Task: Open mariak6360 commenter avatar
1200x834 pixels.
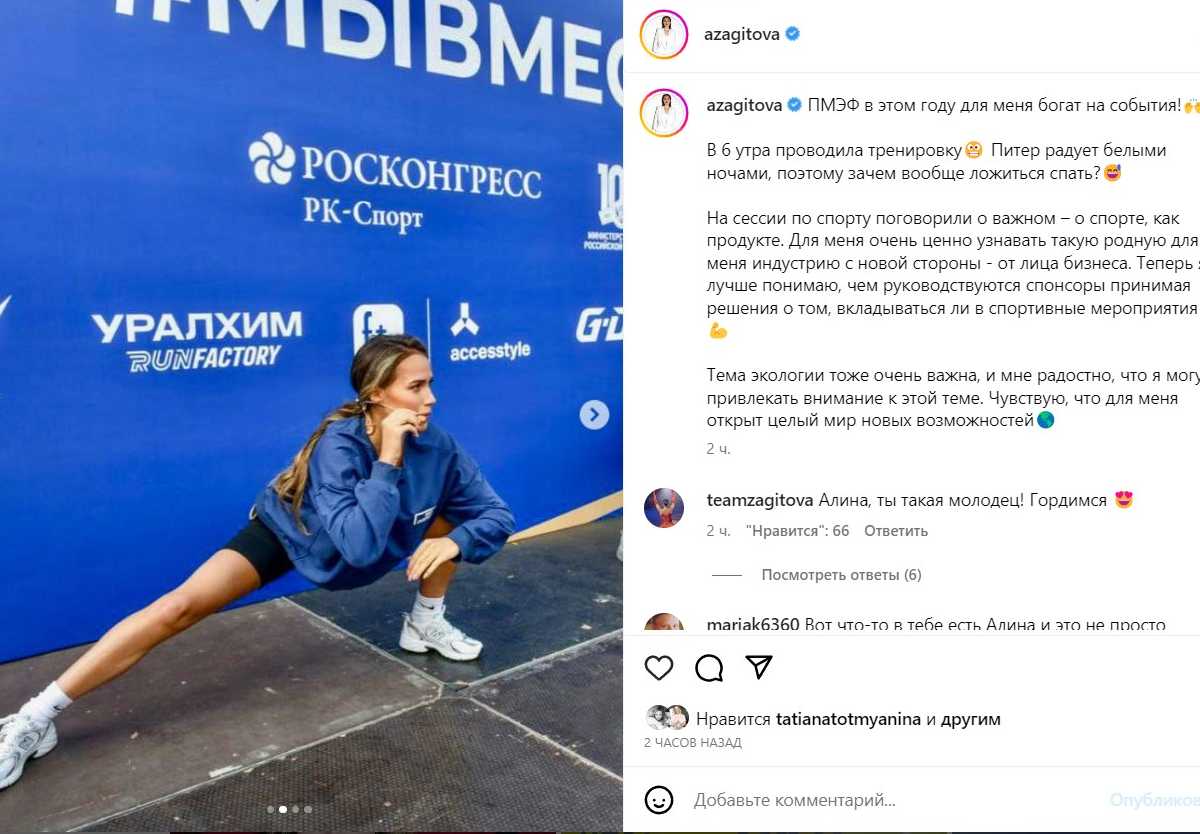Action: pyautogui.click(x=664, y=623)
